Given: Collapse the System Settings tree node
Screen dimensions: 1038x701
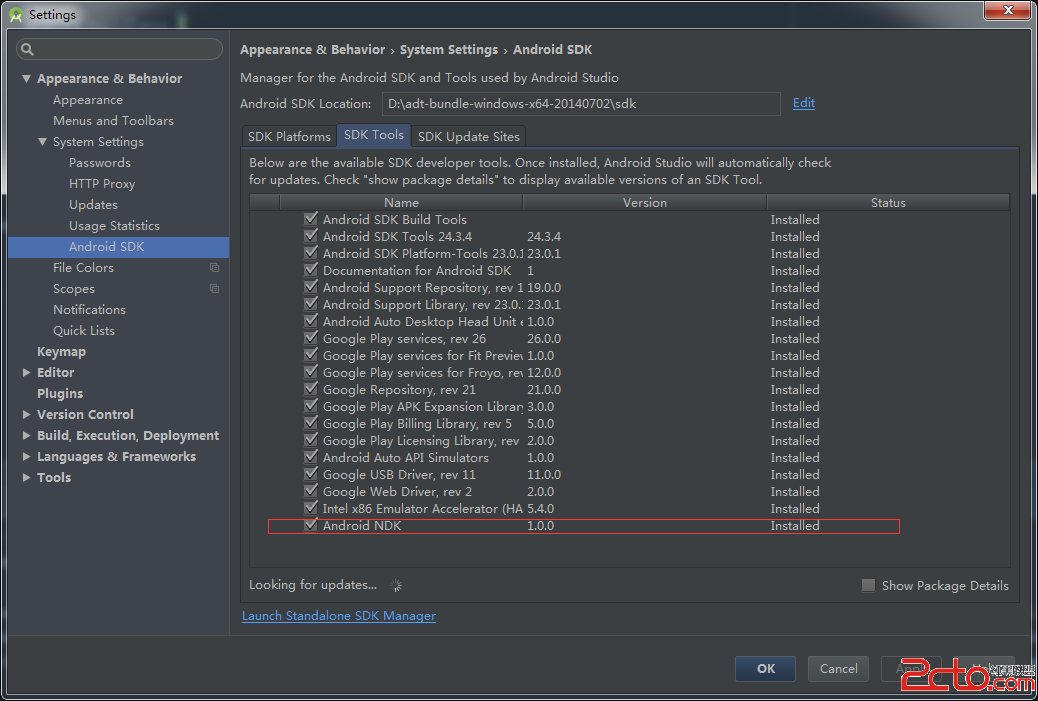Looking at the screenshot, I should (42, 142).
